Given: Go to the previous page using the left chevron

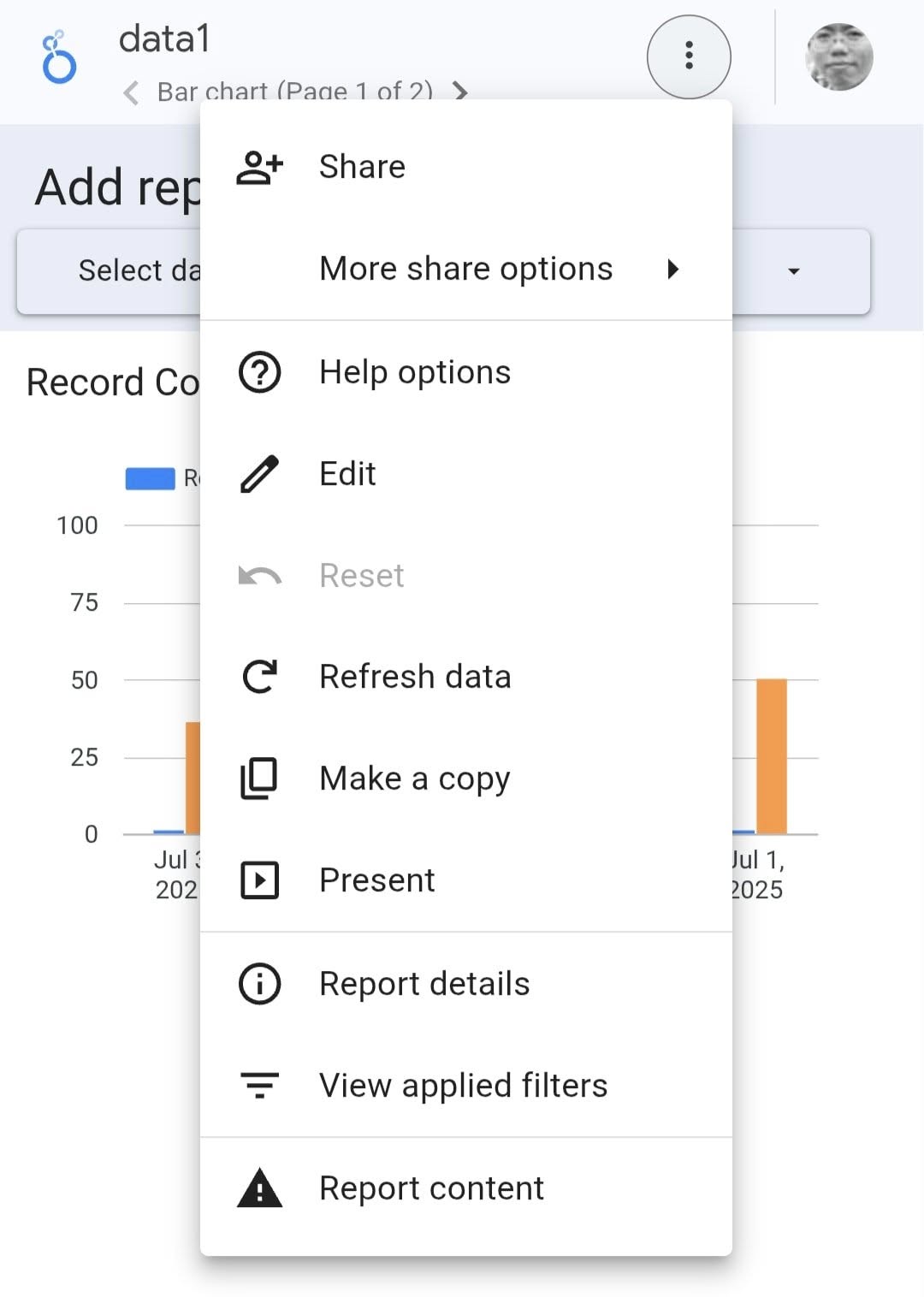Looking at the screenshot, I should tap(131, 92).
